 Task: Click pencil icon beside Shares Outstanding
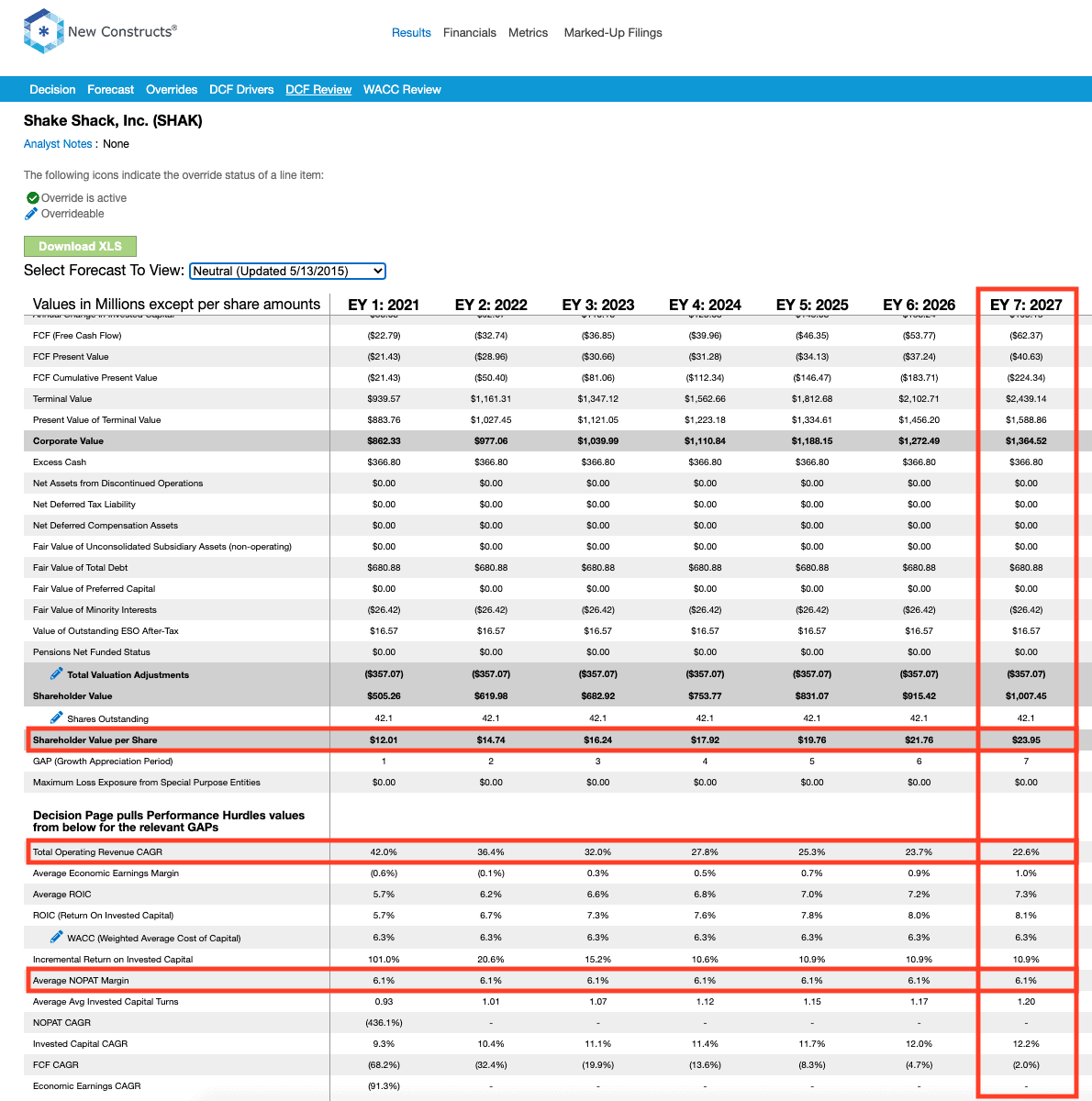tap(56, 717)
